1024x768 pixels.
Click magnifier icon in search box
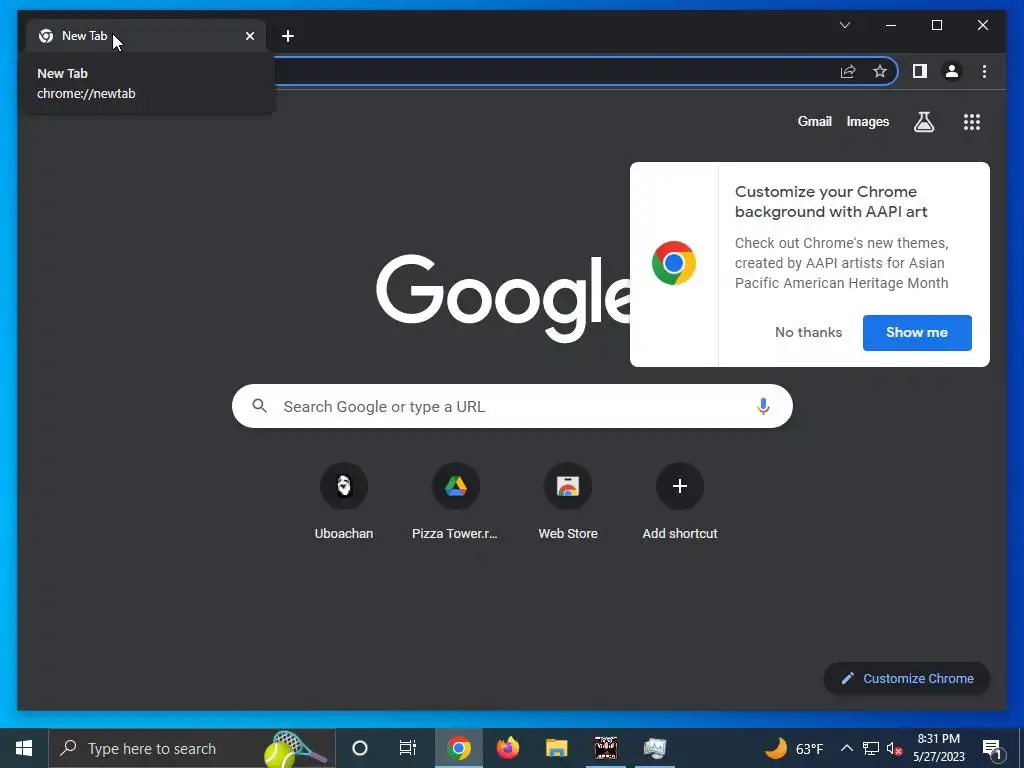coord(259,406)
